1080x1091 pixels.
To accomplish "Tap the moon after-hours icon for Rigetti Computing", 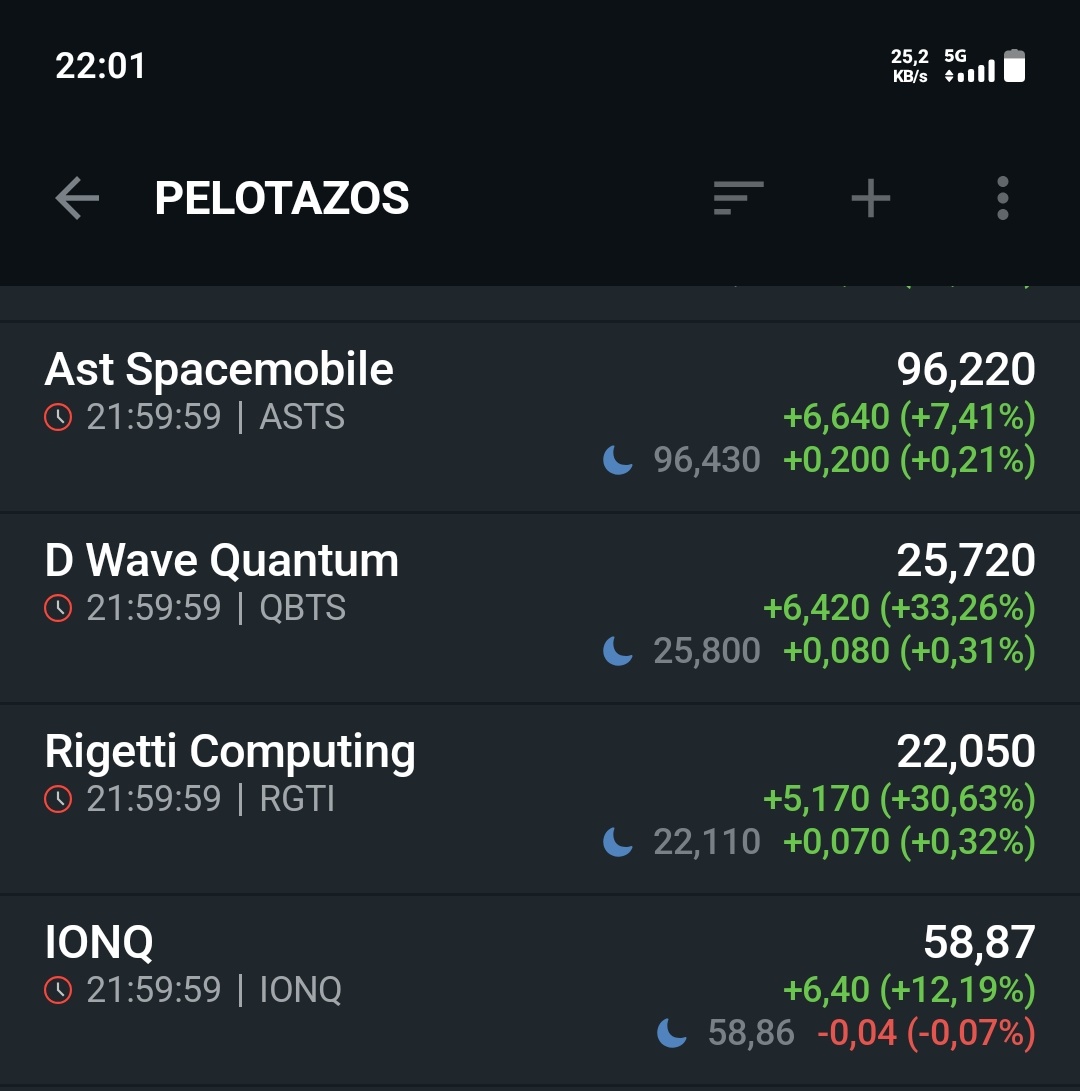I will pyautogui.click(x=617, y=842).
